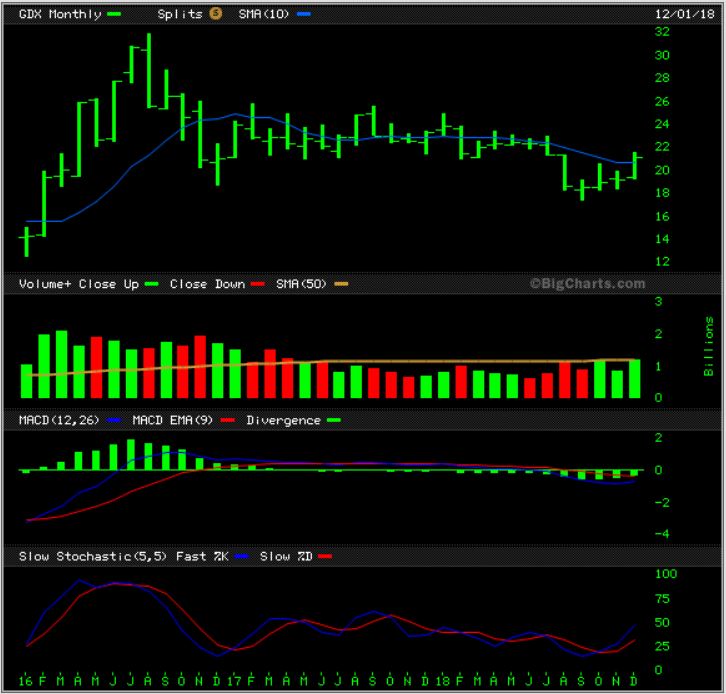The height and width of the screenshot is (694, 726).
Task: Click the red Close Down legend swatch
Action: (x=257, y=284)
